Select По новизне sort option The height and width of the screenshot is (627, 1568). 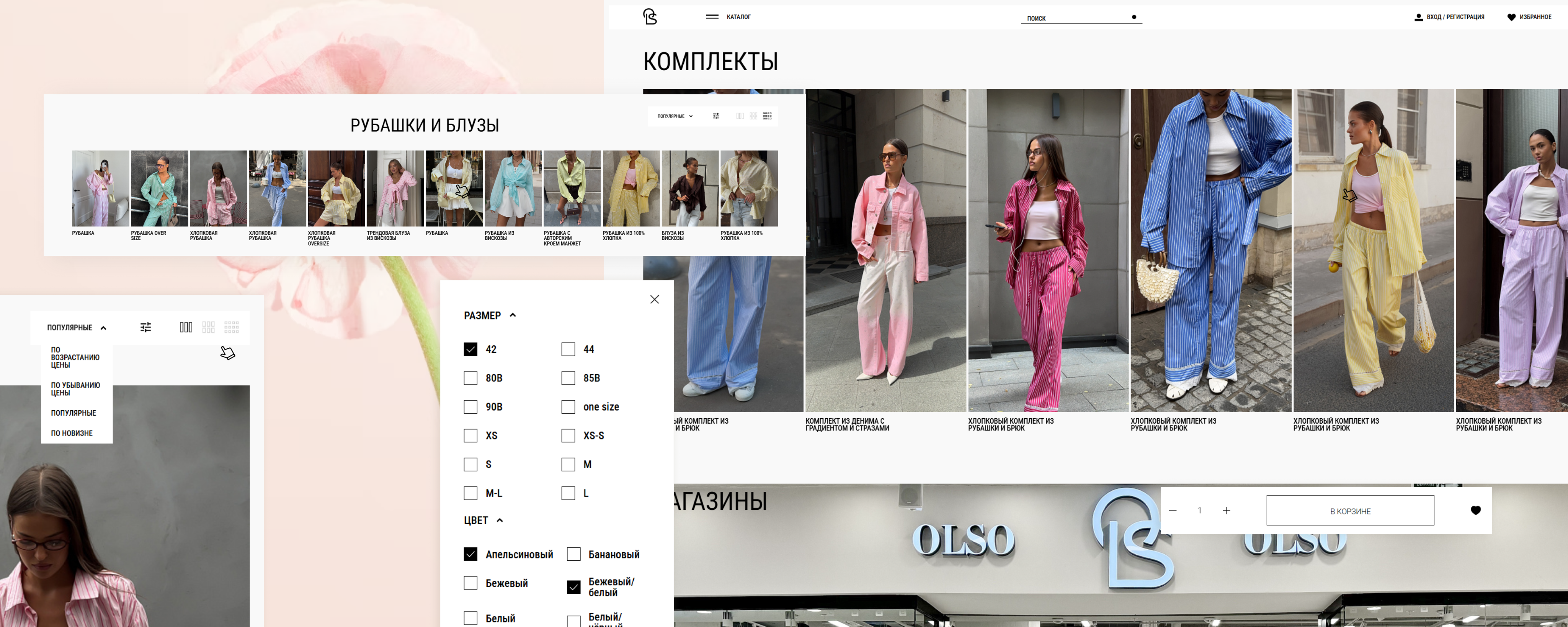click(x=72, y=434)
